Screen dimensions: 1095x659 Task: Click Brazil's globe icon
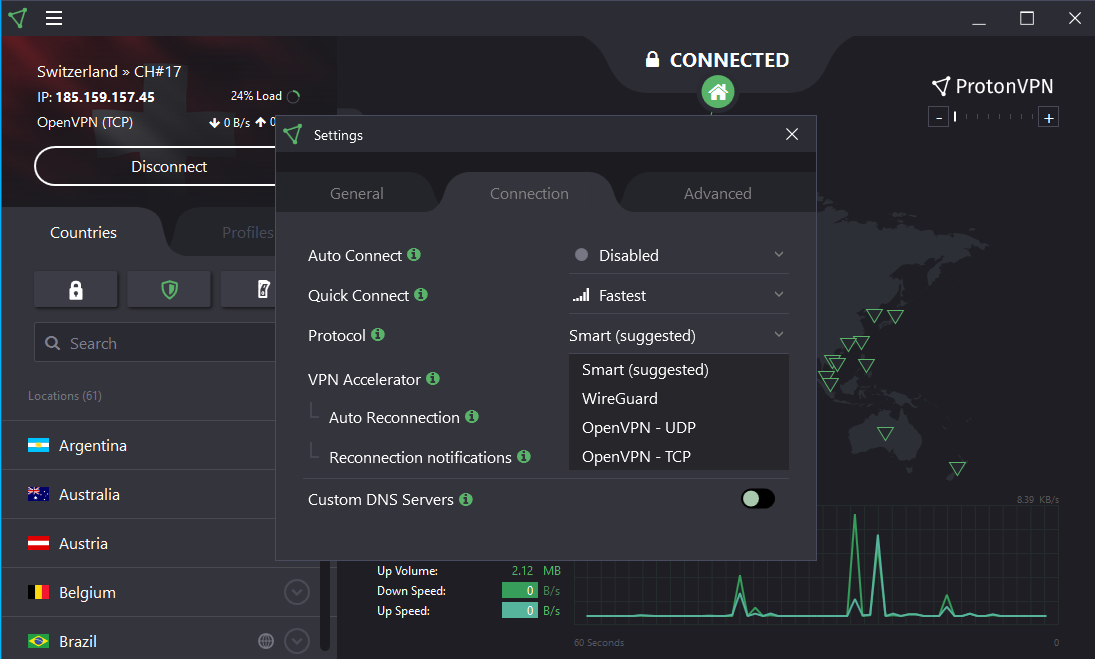pos(265,640)
